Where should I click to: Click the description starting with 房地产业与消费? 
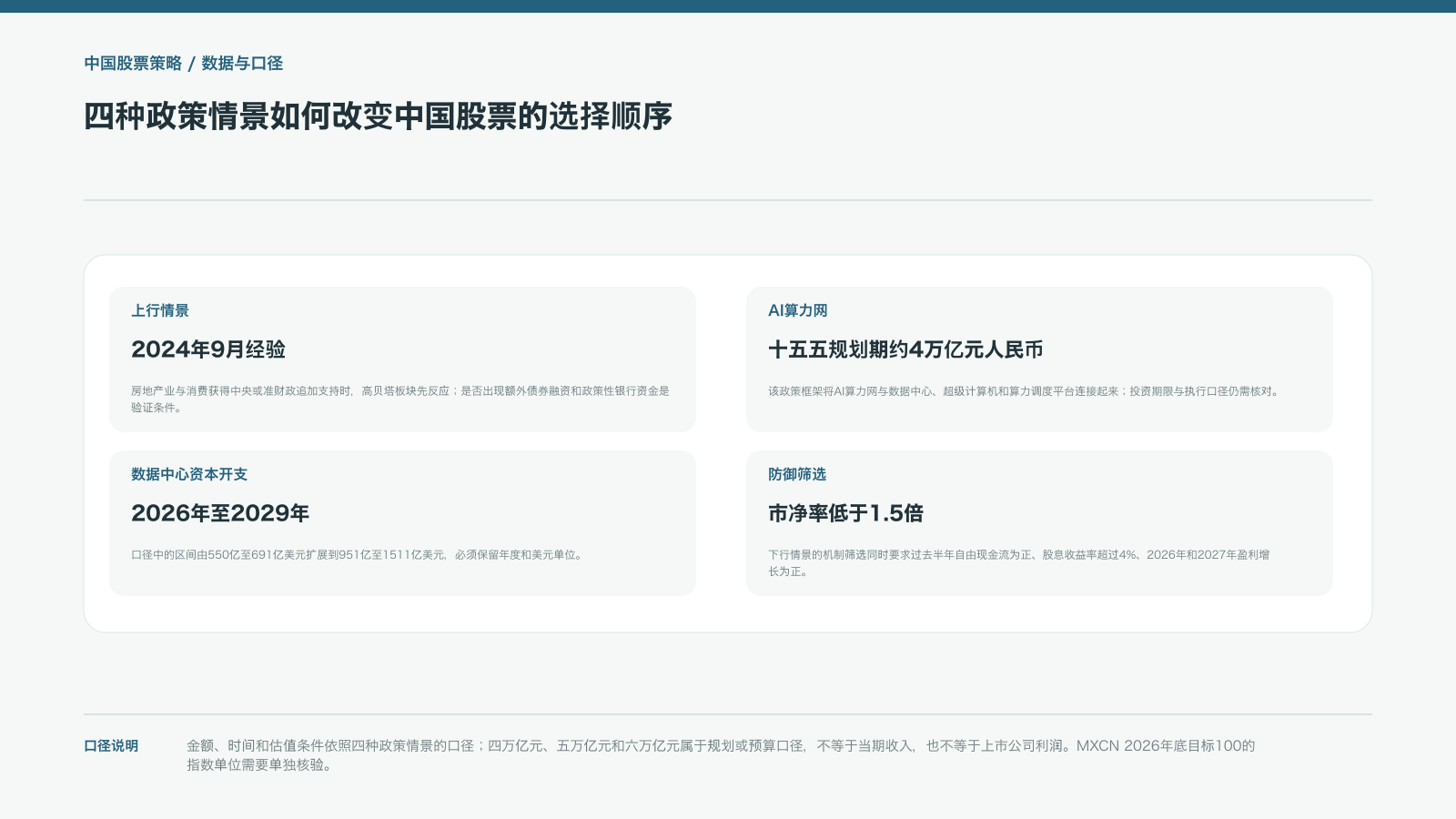pyautogui.click(x=400, y=399)
